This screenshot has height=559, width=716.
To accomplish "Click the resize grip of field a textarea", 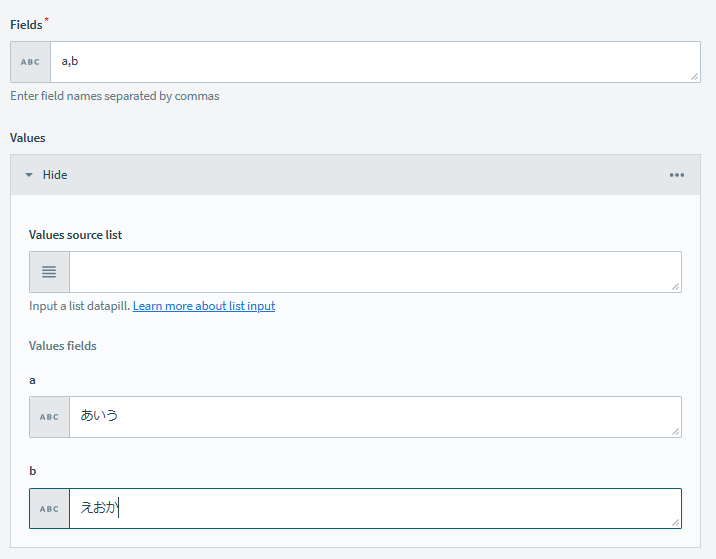I will (676, 431).
